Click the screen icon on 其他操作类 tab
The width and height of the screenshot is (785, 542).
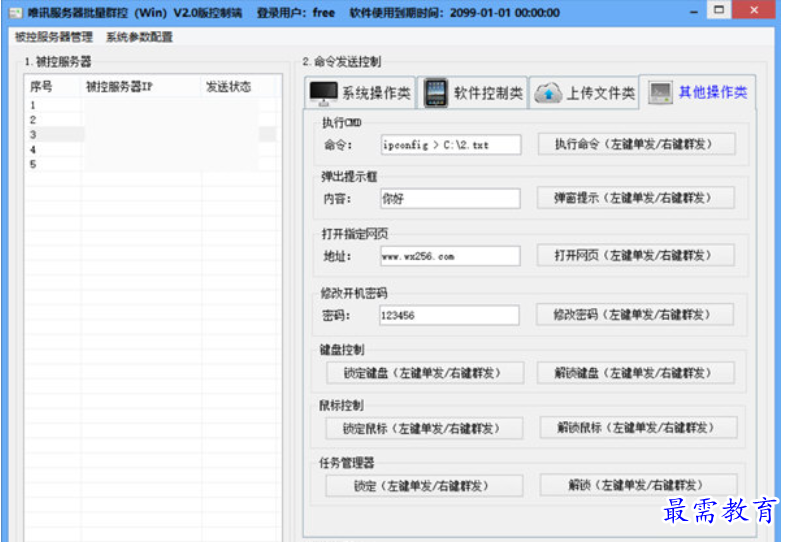click(x=660, y=93)
